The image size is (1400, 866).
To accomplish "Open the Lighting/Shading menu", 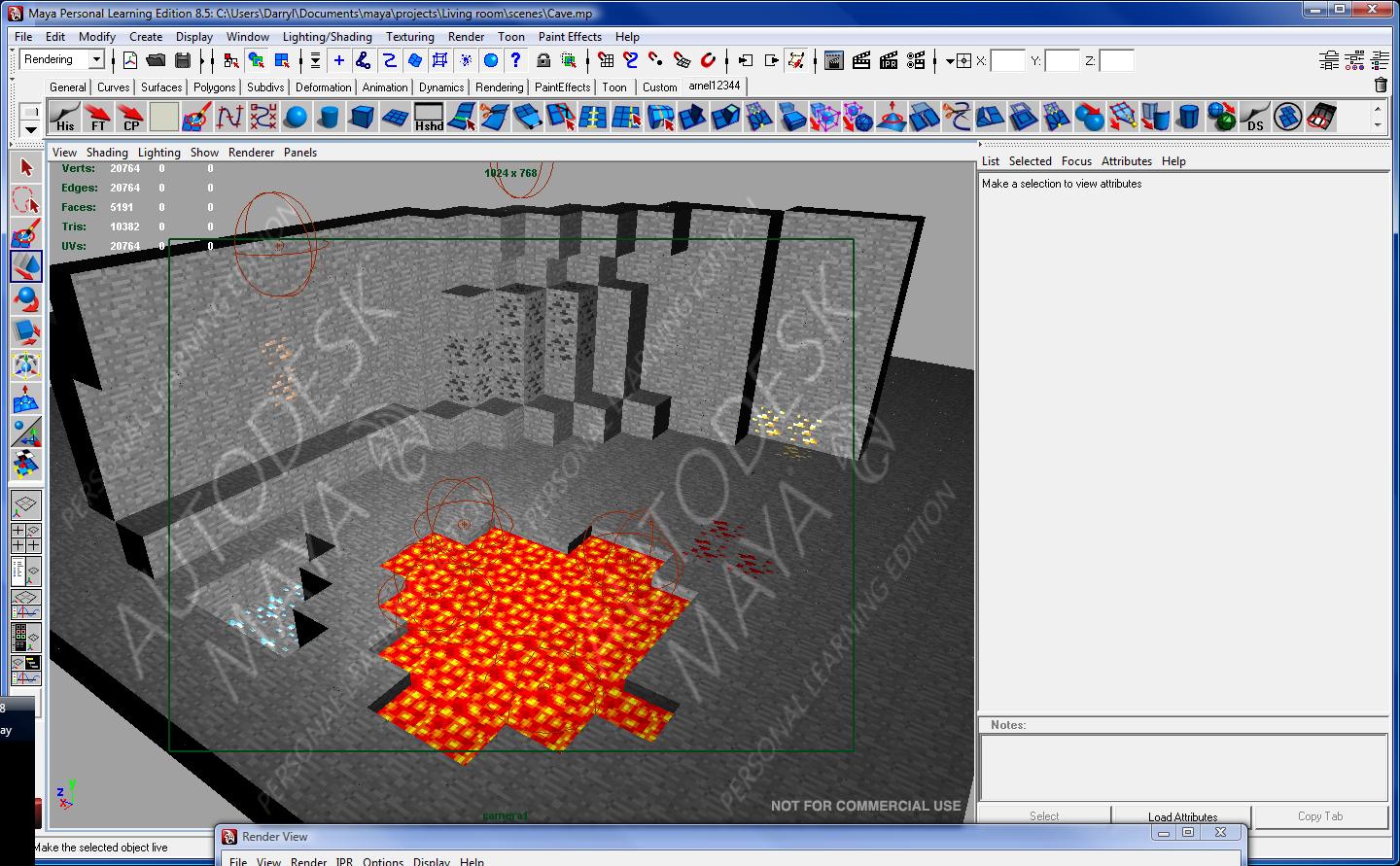I will [x=327, y=37].
